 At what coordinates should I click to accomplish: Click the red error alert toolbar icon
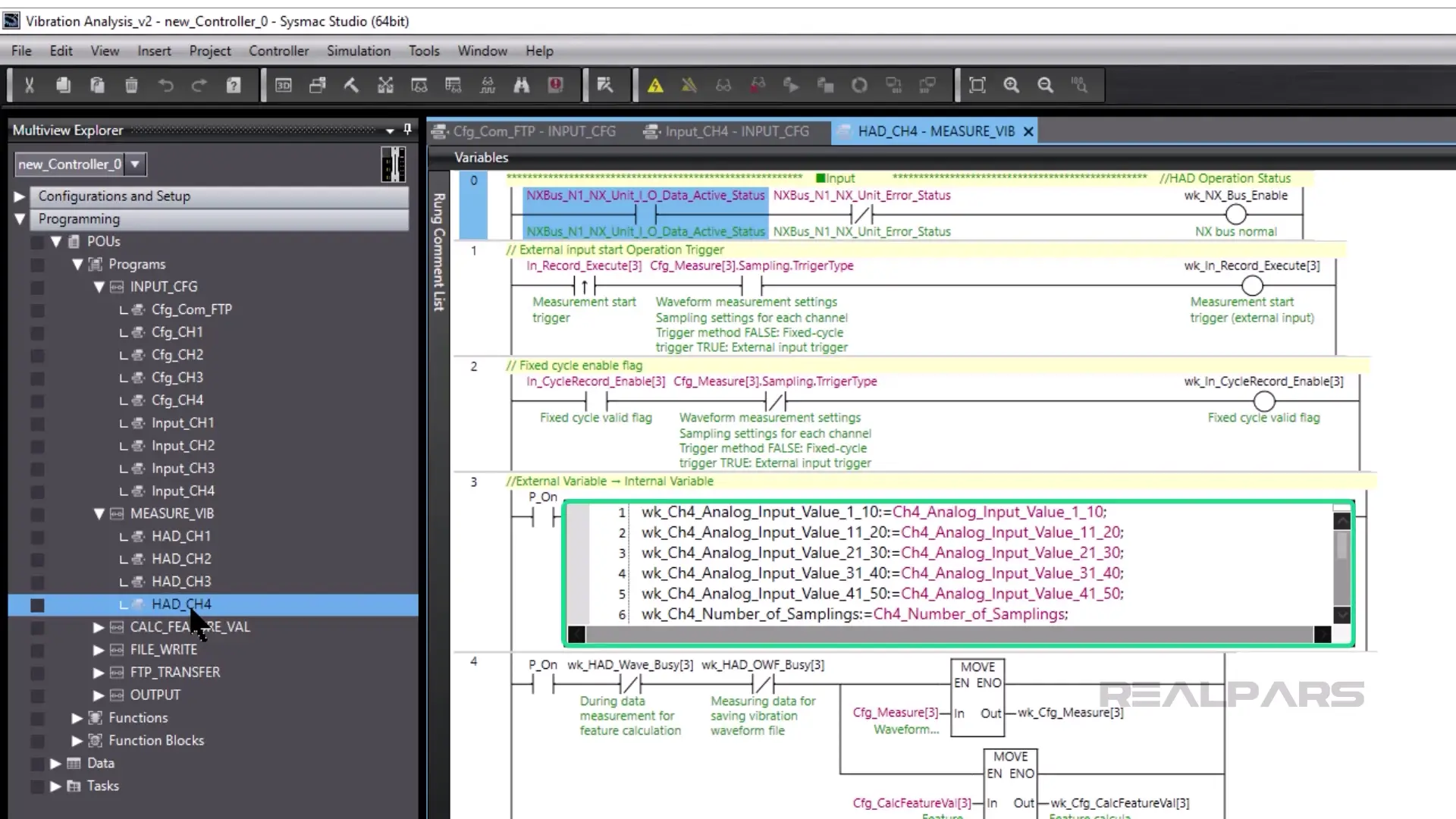tap(556, 85)
